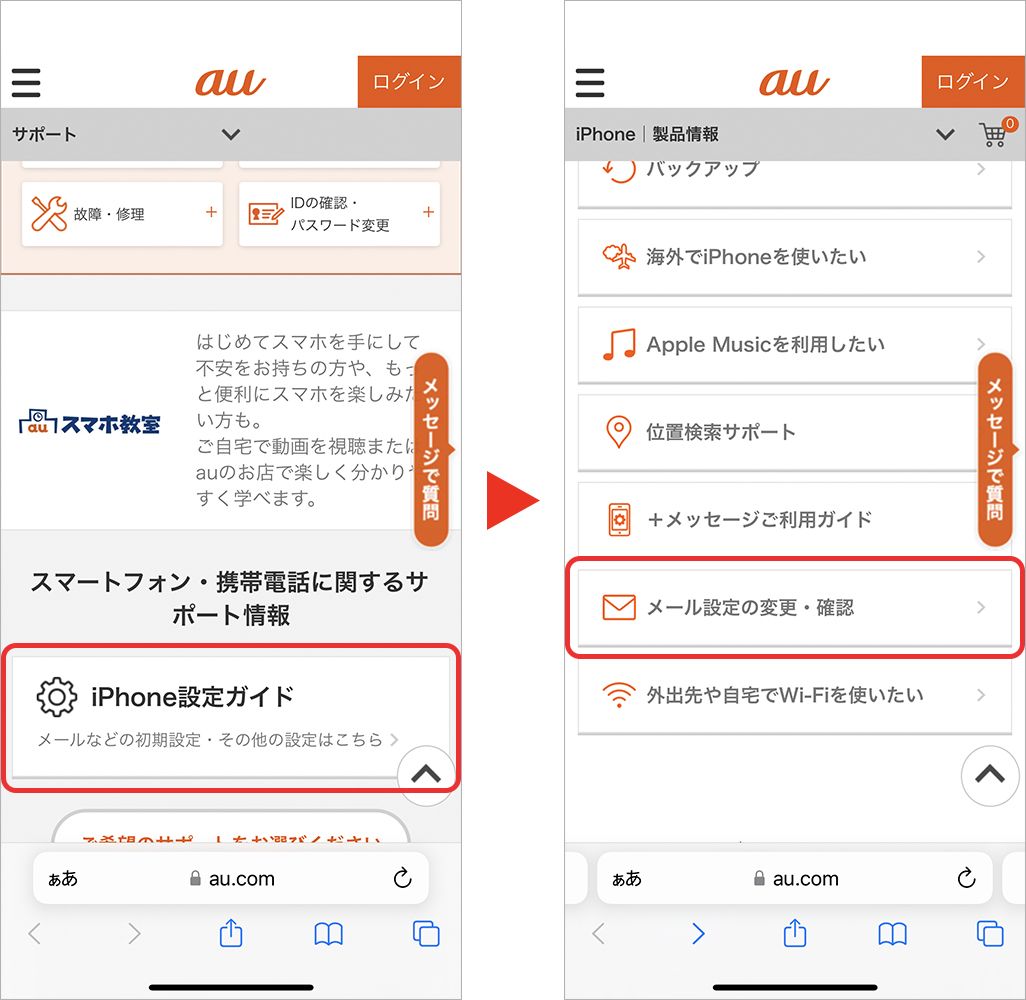The image size is (1026, 1000).
Task: Tap au.com address bar on left Safari
Action: 231,878
